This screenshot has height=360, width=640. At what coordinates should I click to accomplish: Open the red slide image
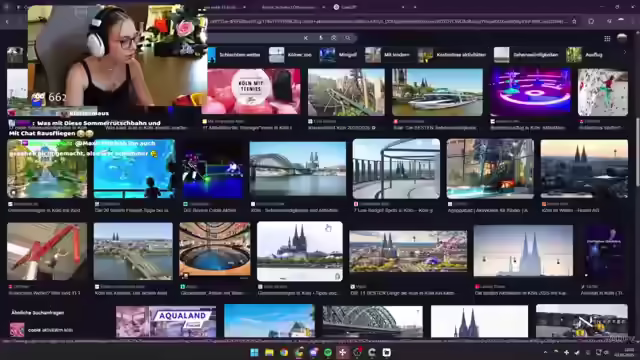47,251
